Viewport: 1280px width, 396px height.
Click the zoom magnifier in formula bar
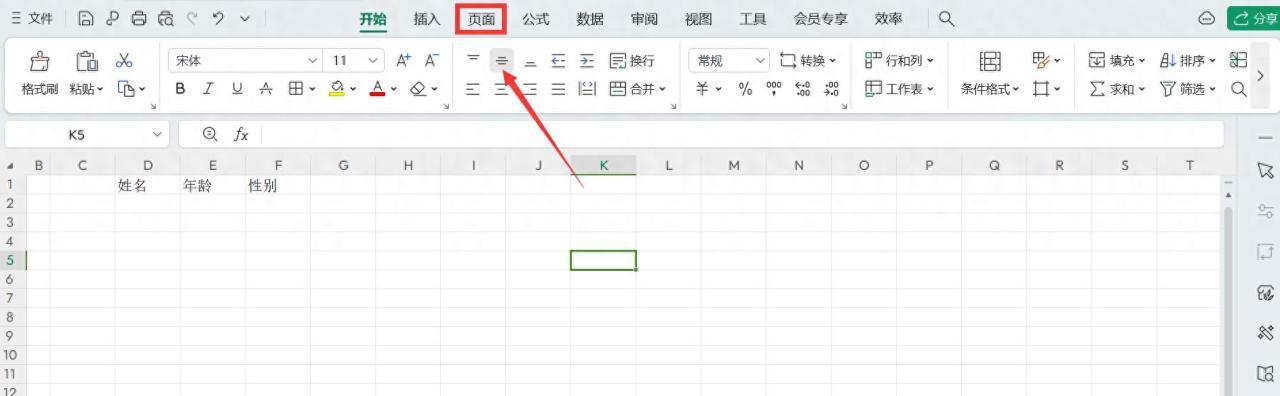[x=210, y=134]
